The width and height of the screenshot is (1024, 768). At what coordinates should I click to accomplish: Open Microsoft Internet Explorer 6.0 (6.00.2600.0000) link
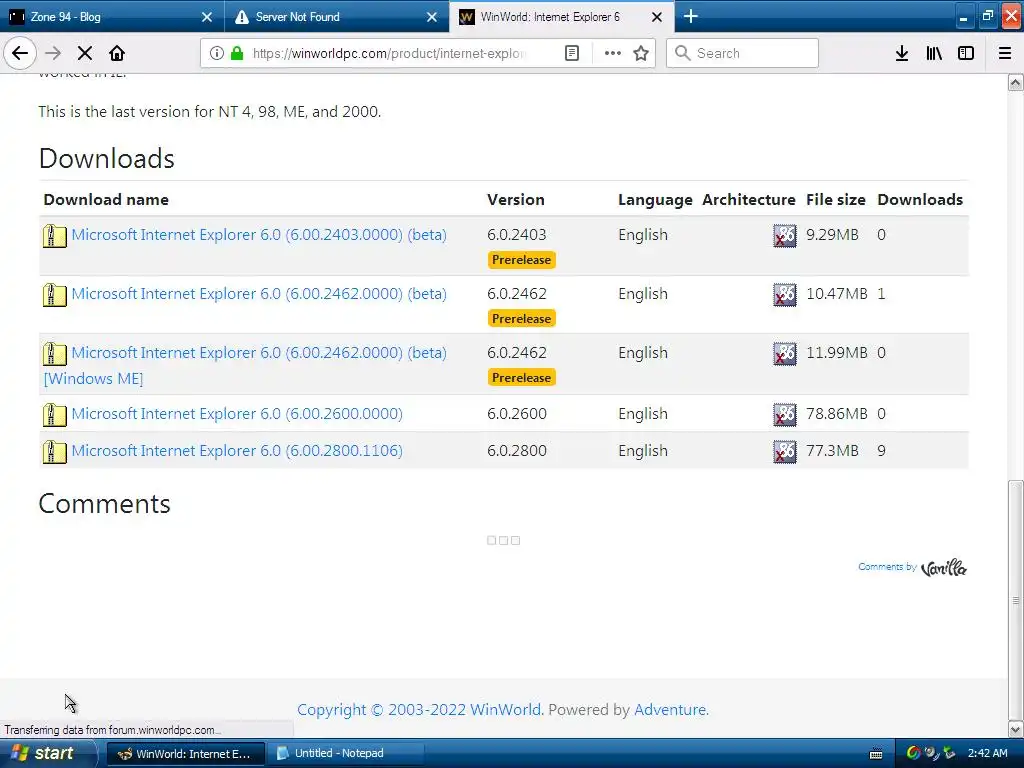pos(237,414)
